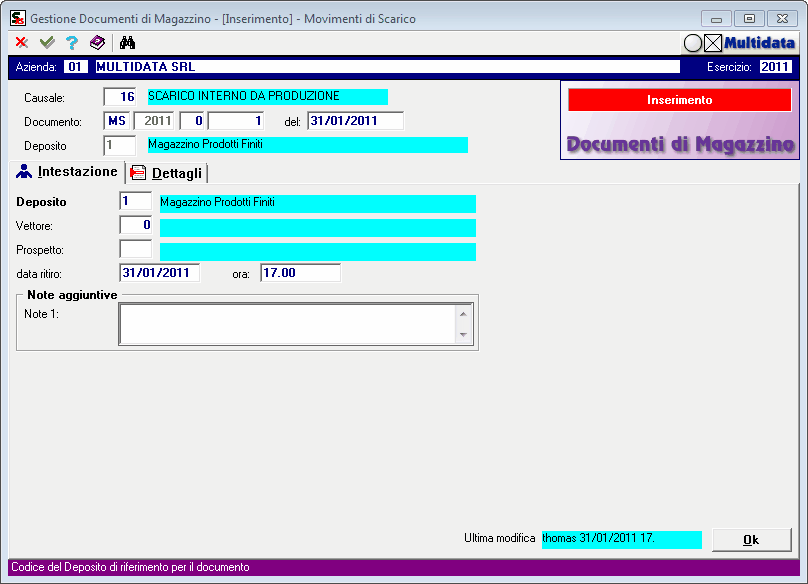Click the data ritiro date field
808x584 pixels.
coord(159,273)
